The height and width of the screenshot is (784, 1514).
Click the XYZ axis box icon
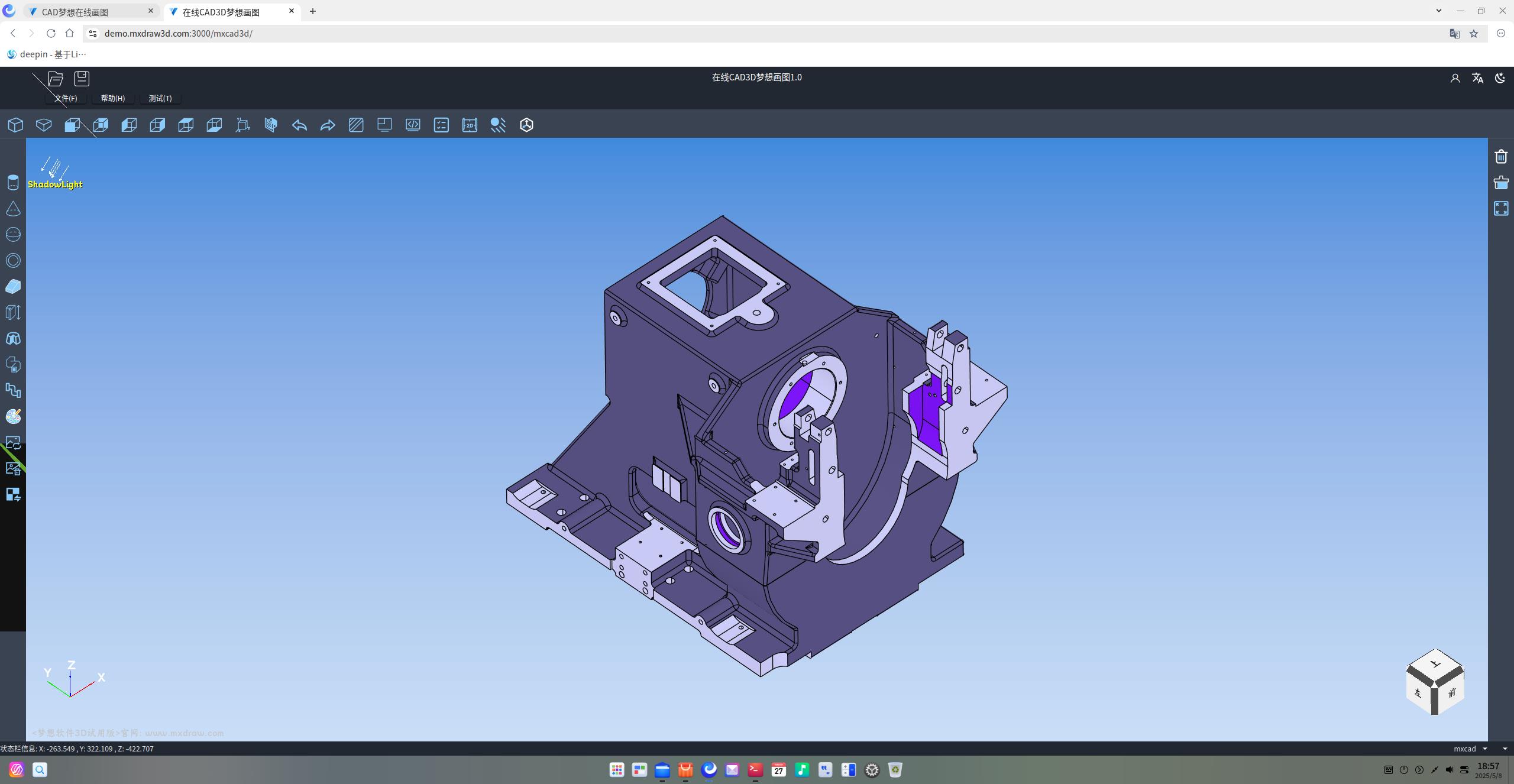pos(242,125)
